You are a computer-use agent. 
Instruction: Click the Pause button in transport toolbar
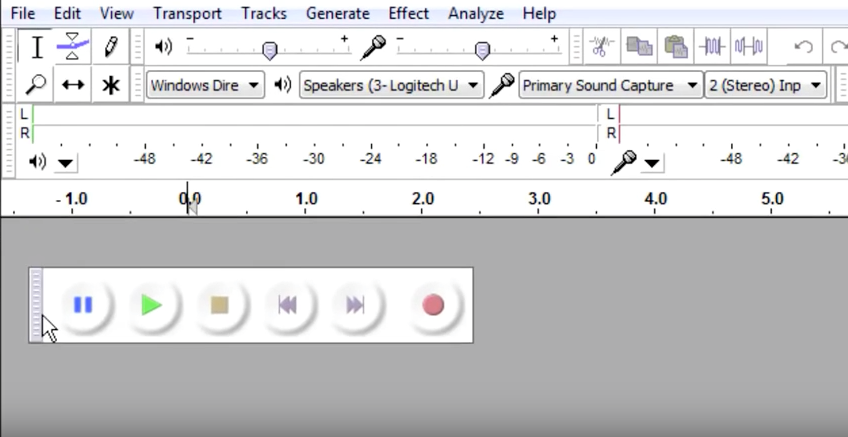pos(83,305)
